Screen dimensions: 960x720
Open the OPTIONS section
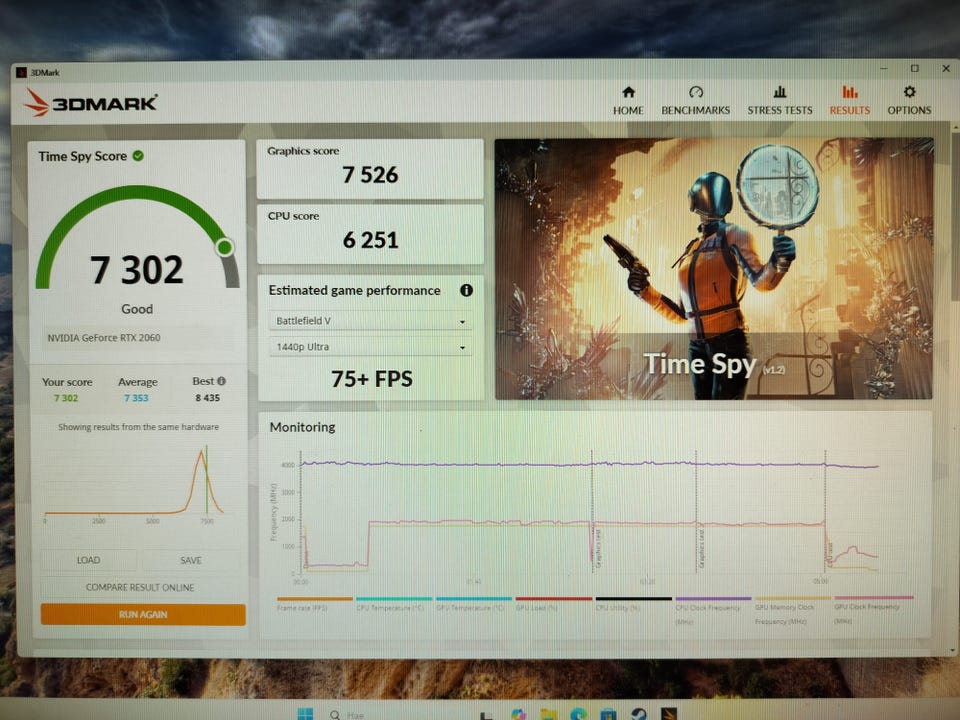pyautogui.click(x=909, y=101)
